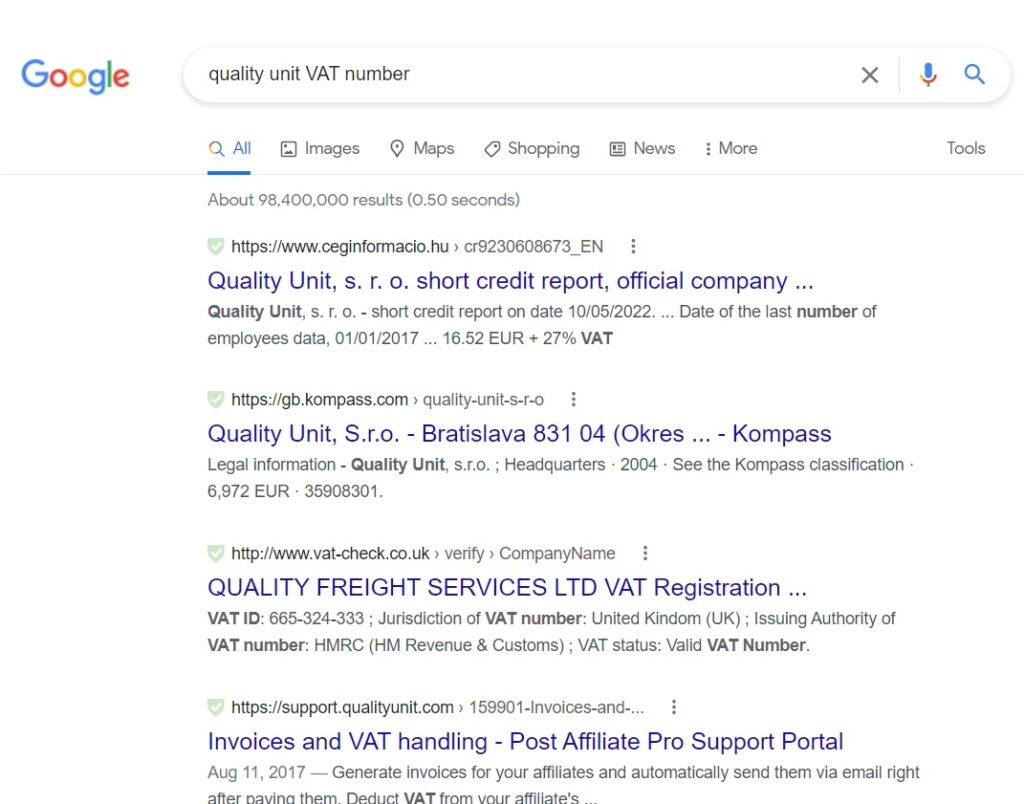Open Shopping search via the tag icon
1024x804 pixels.
pyautogui.click(x=491, y=147)
